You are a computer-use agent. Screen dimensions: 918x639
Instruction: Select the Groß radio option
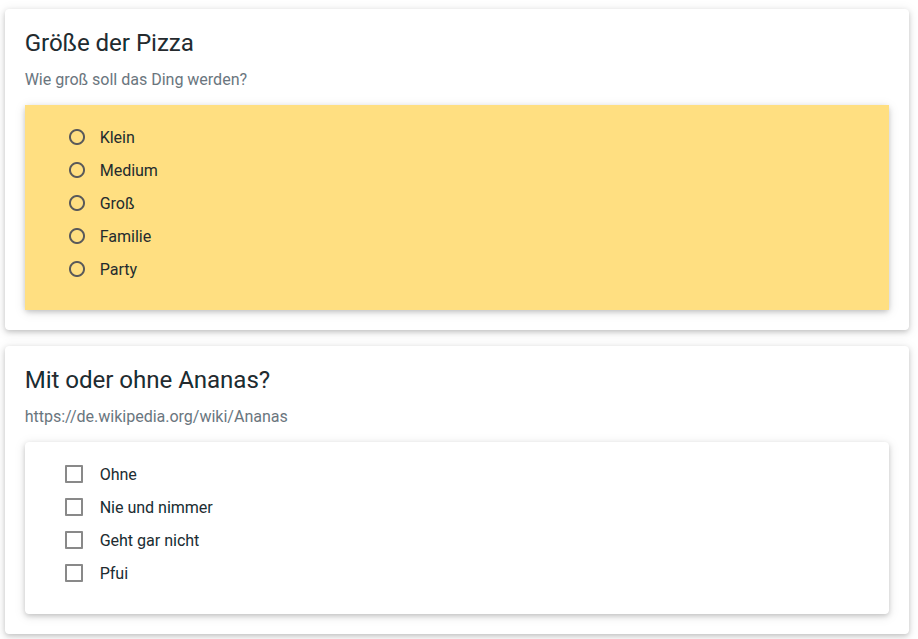coord(77,203)
